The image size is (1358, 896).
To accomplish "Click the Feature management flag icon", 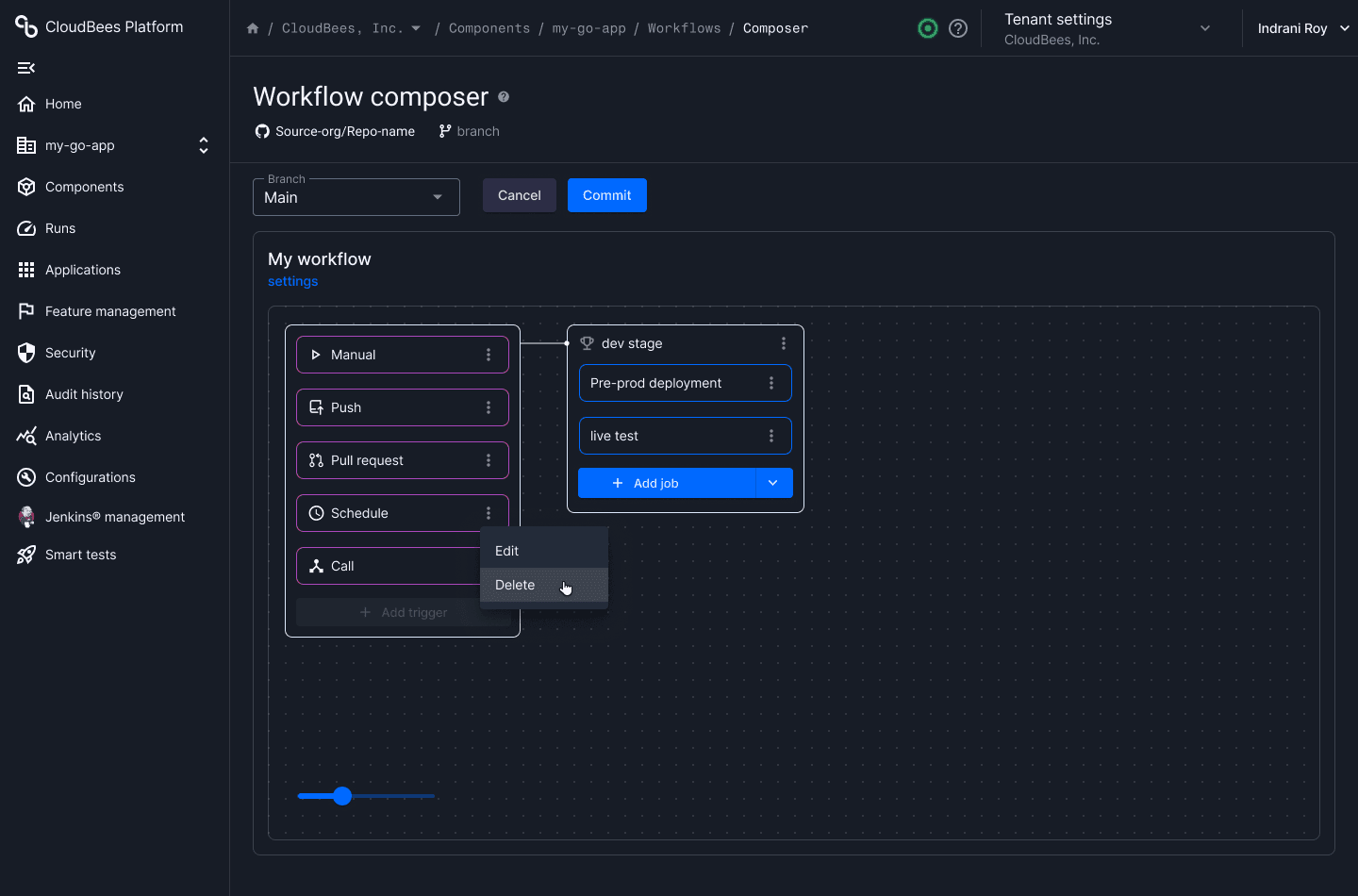I will 26,311.
